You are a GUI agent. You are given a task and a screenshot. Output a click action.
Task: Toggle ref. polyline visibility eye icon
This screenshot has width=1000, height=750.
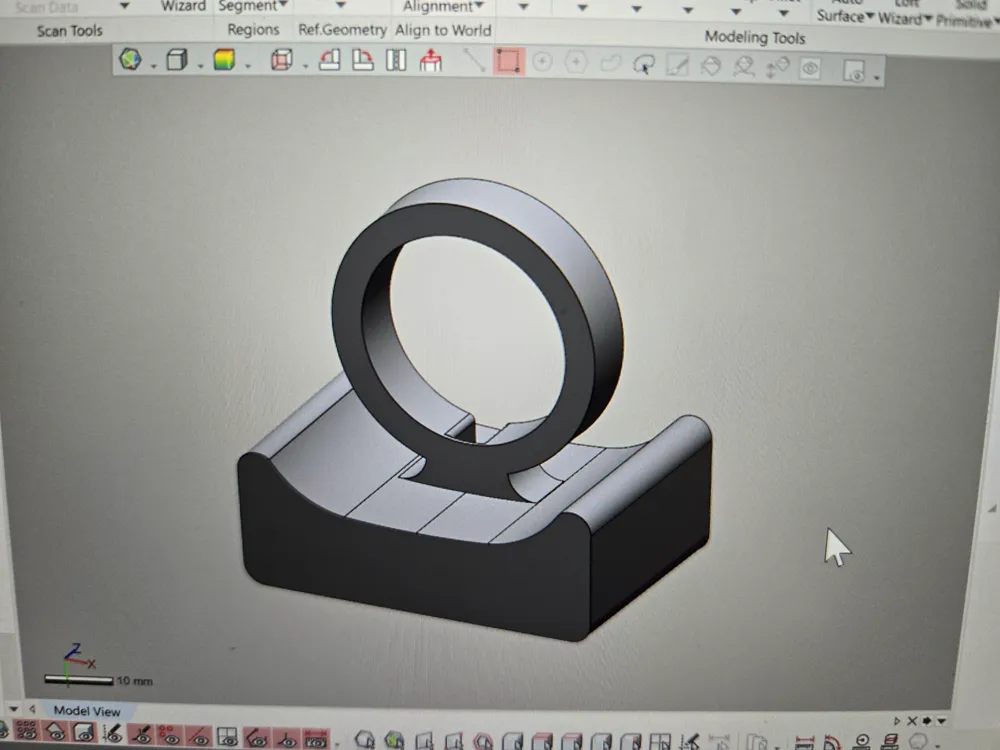[256, 738]
